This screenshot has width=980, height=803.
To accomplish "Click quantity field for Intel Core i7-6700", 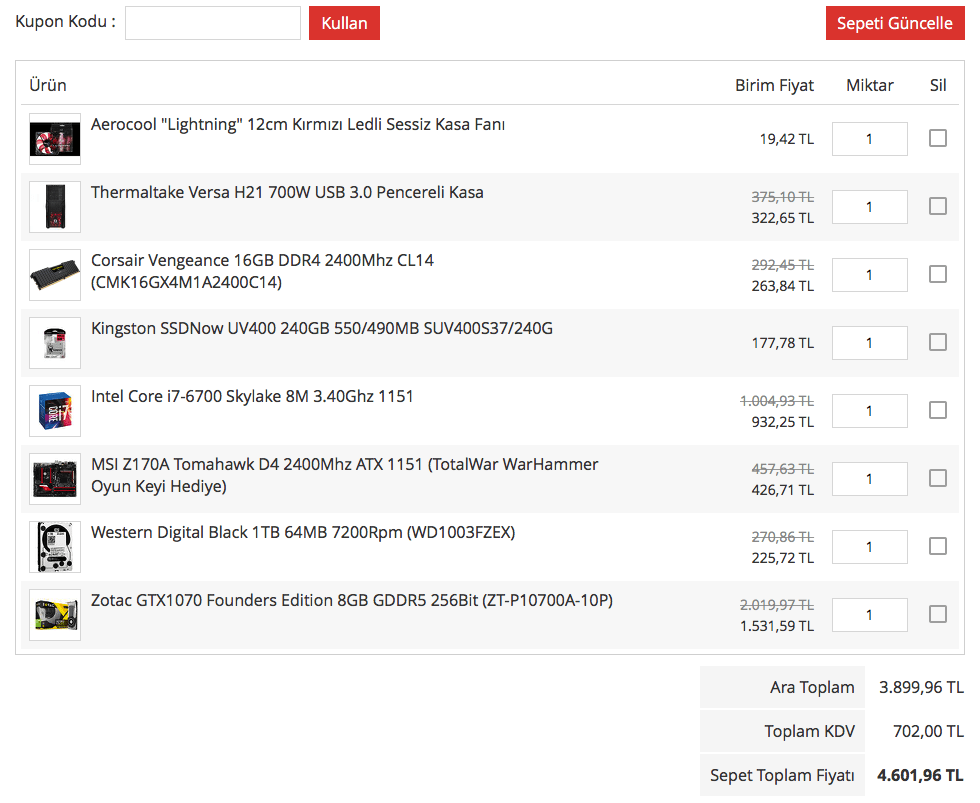I will (869, 411).
